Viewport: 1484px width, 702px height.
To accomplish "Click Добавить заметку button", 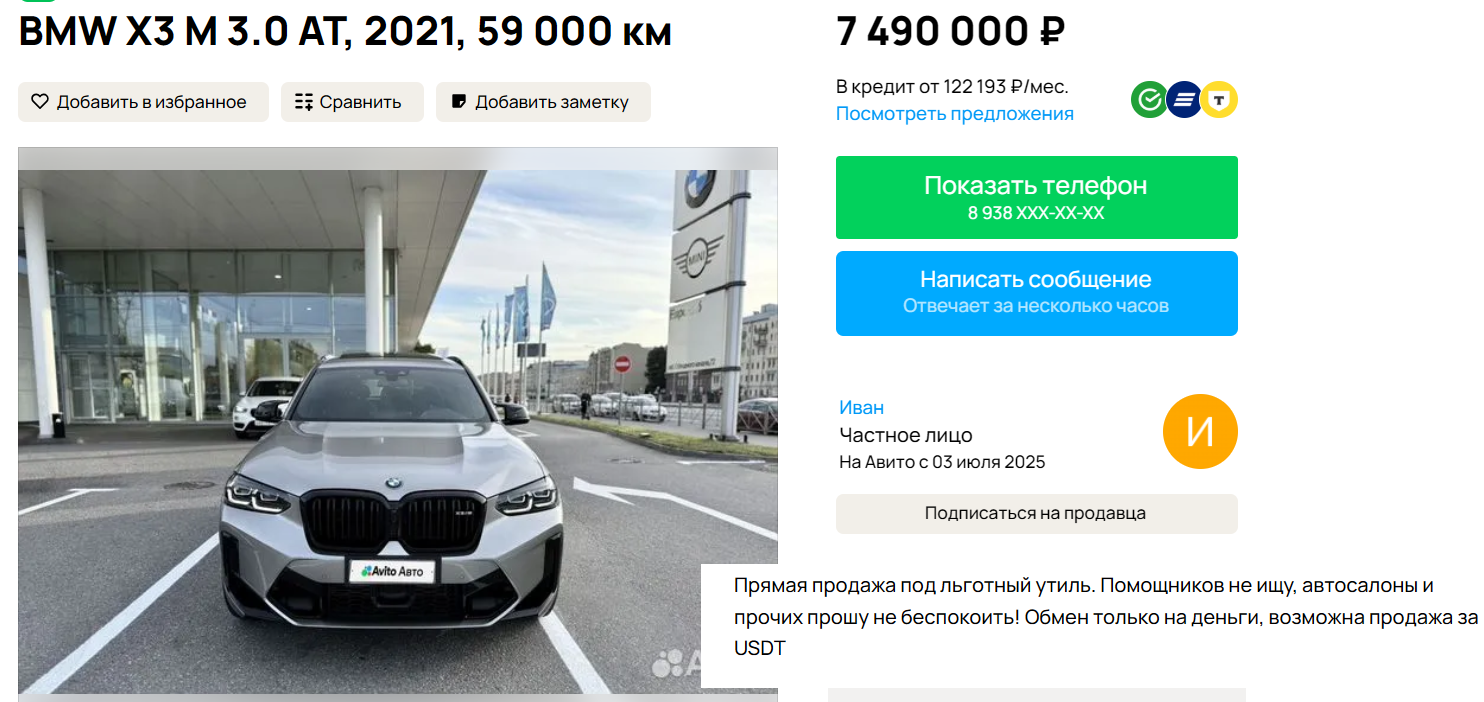I will tap(543, 102).
